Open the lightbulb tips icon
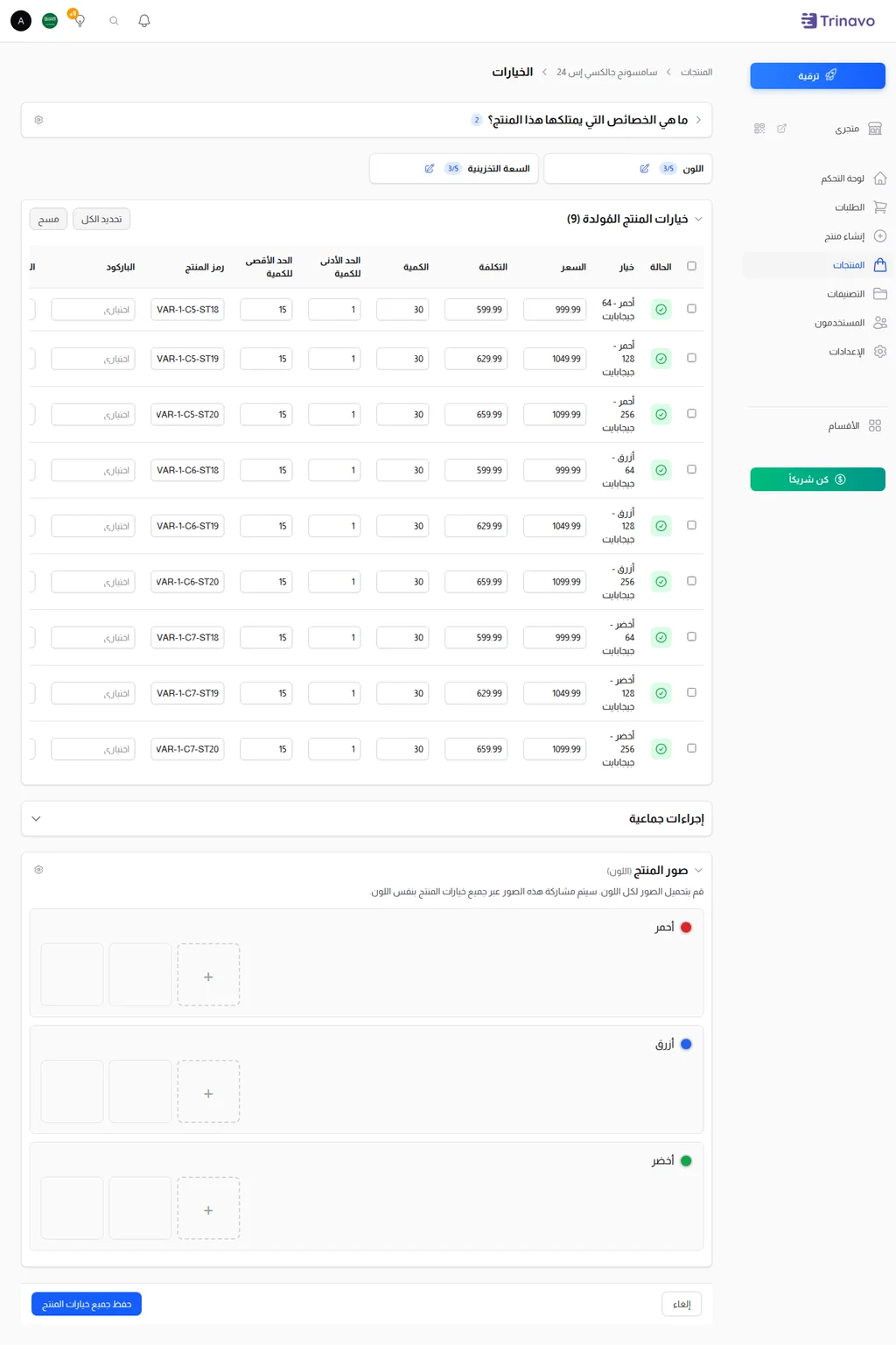 pos(78,19)
